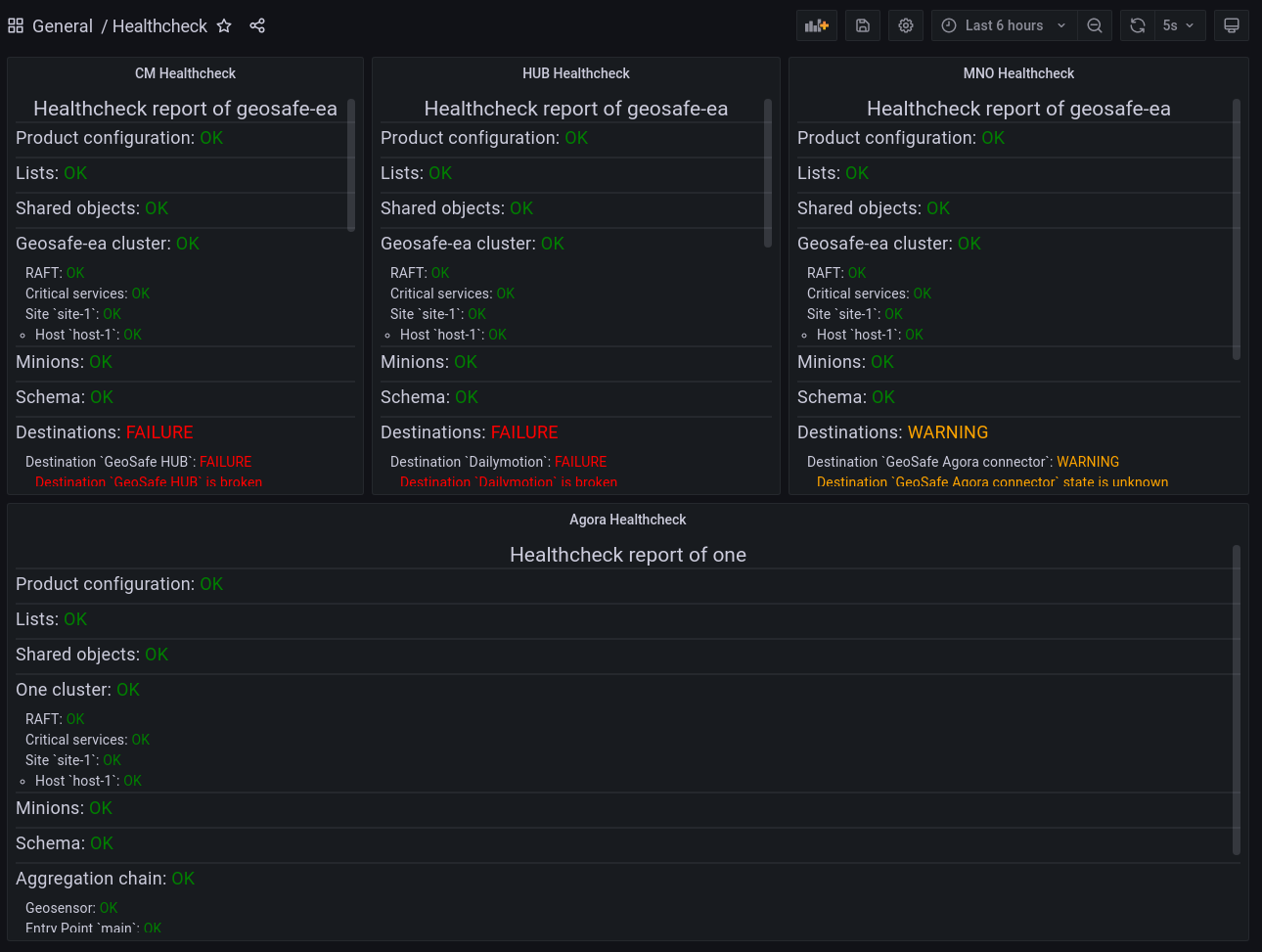Select 'Destinations: FAILURE' in HUB panel
This screenshot has height=952, width=1262.
pos(470,432)
